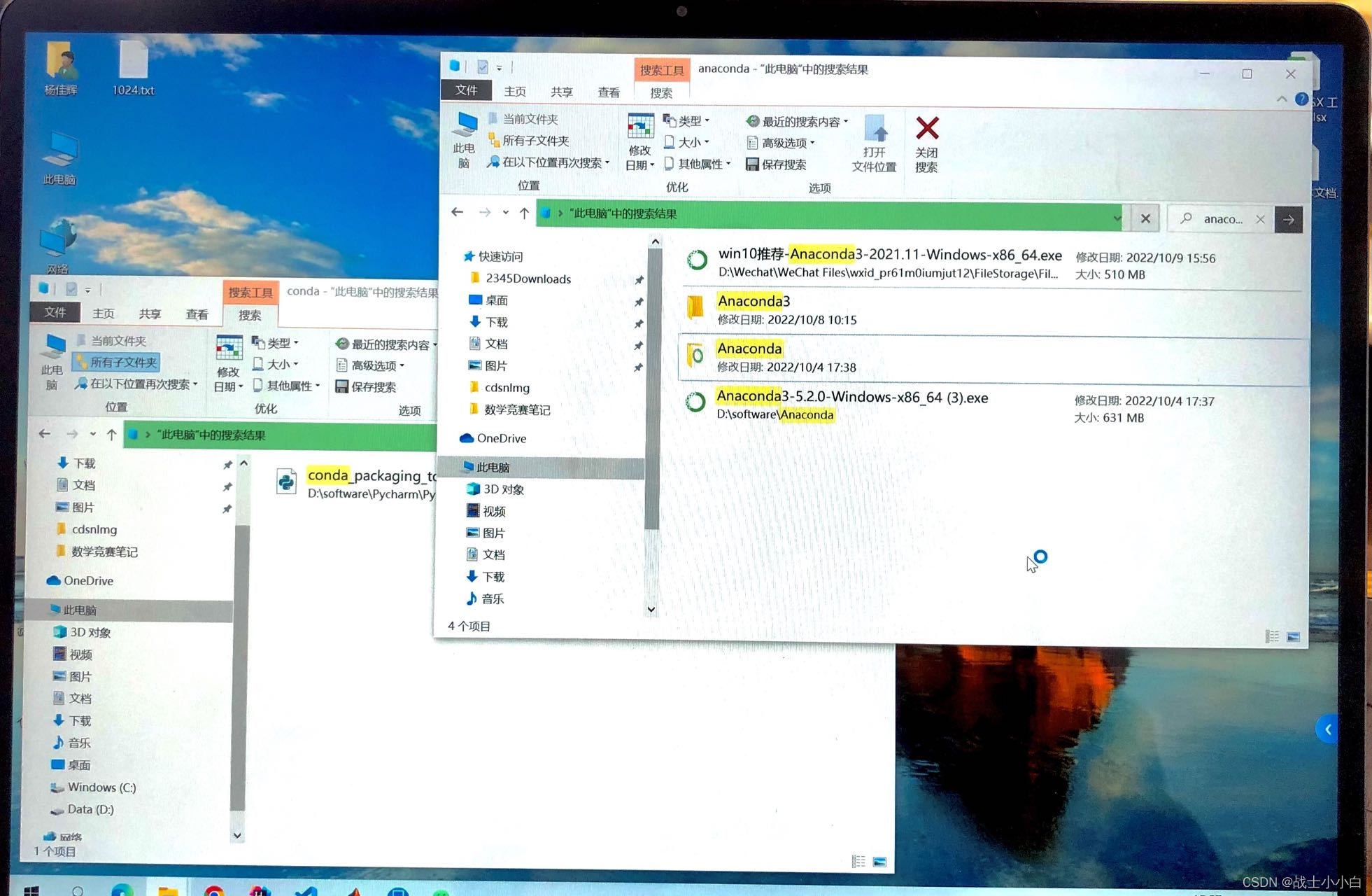
Task: Click Date Modified icon in conda window
Action: click(229, 348)
